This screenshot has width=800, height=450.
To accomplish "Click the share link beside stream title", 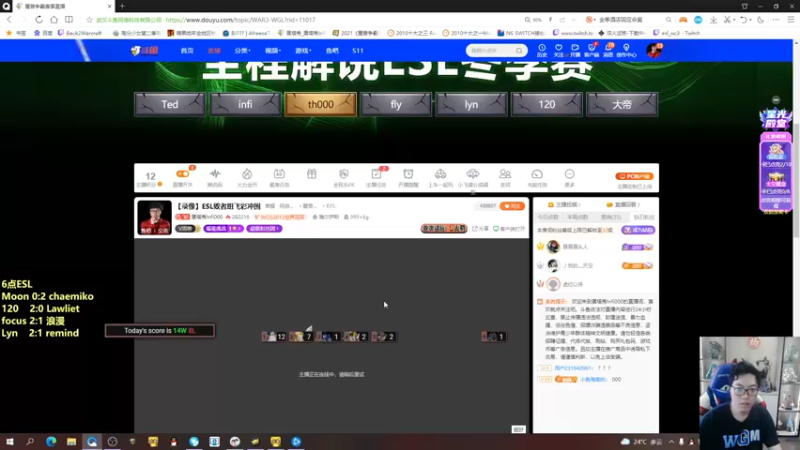I will [480, 229].
